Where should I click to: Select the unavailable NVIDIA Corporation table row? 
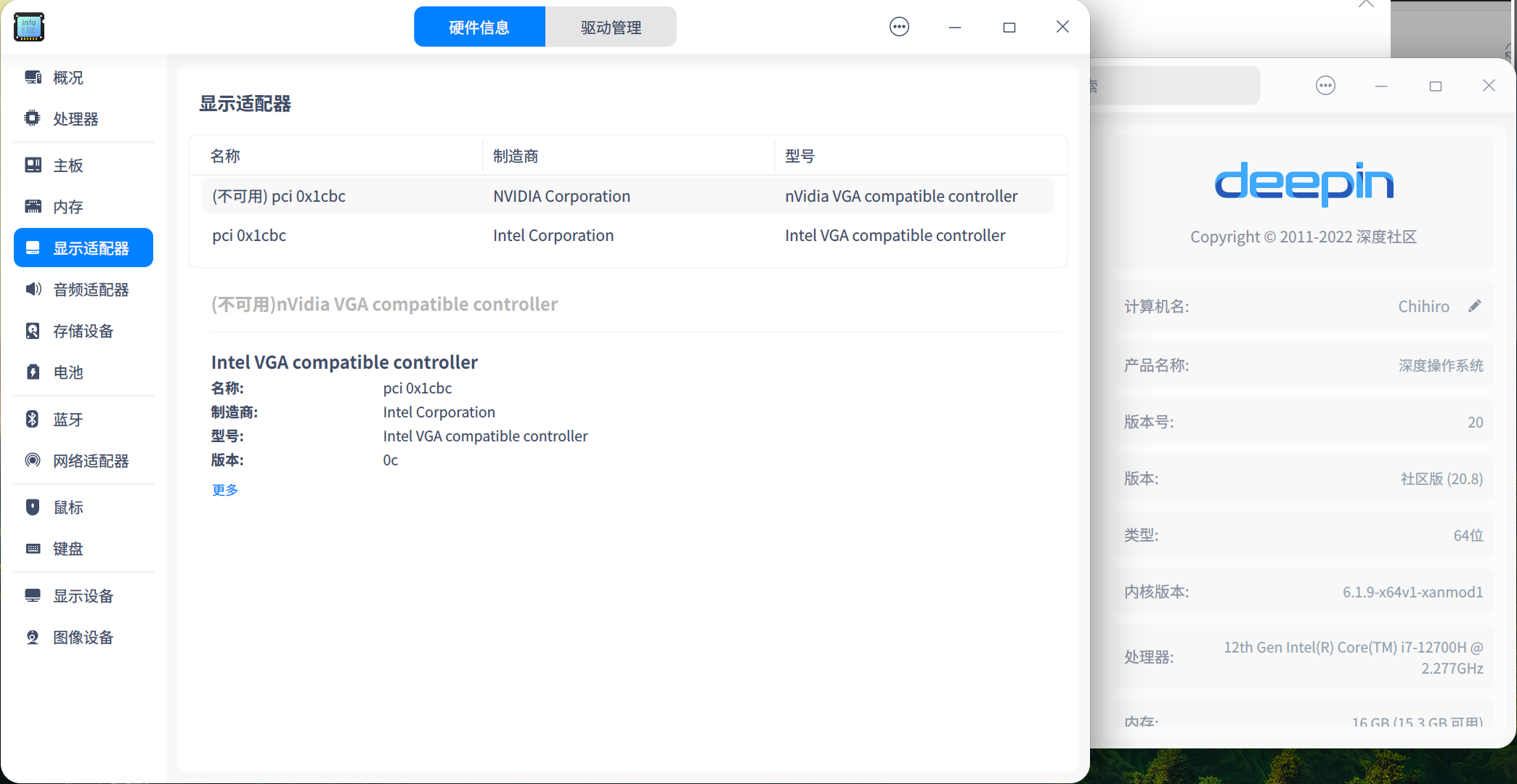coord(627,196)
